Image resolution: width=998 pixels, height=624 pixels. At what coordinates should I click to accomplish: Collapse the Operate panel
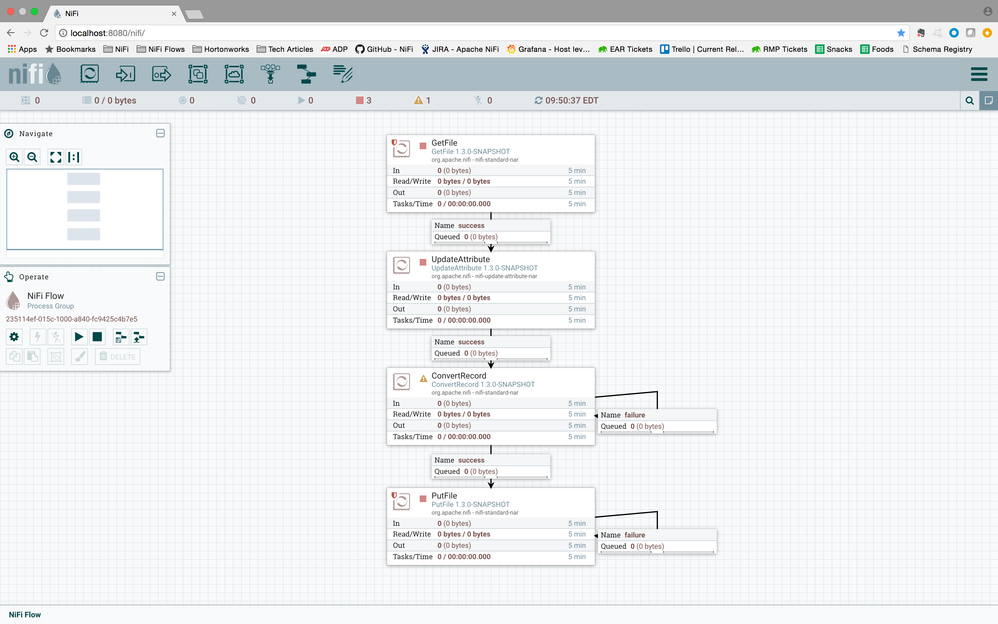(x=160, y=276)
